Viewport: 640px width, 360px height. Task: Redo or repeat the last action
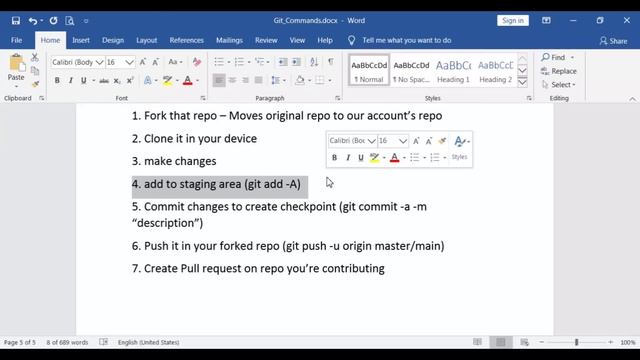(x=53, y=20)
